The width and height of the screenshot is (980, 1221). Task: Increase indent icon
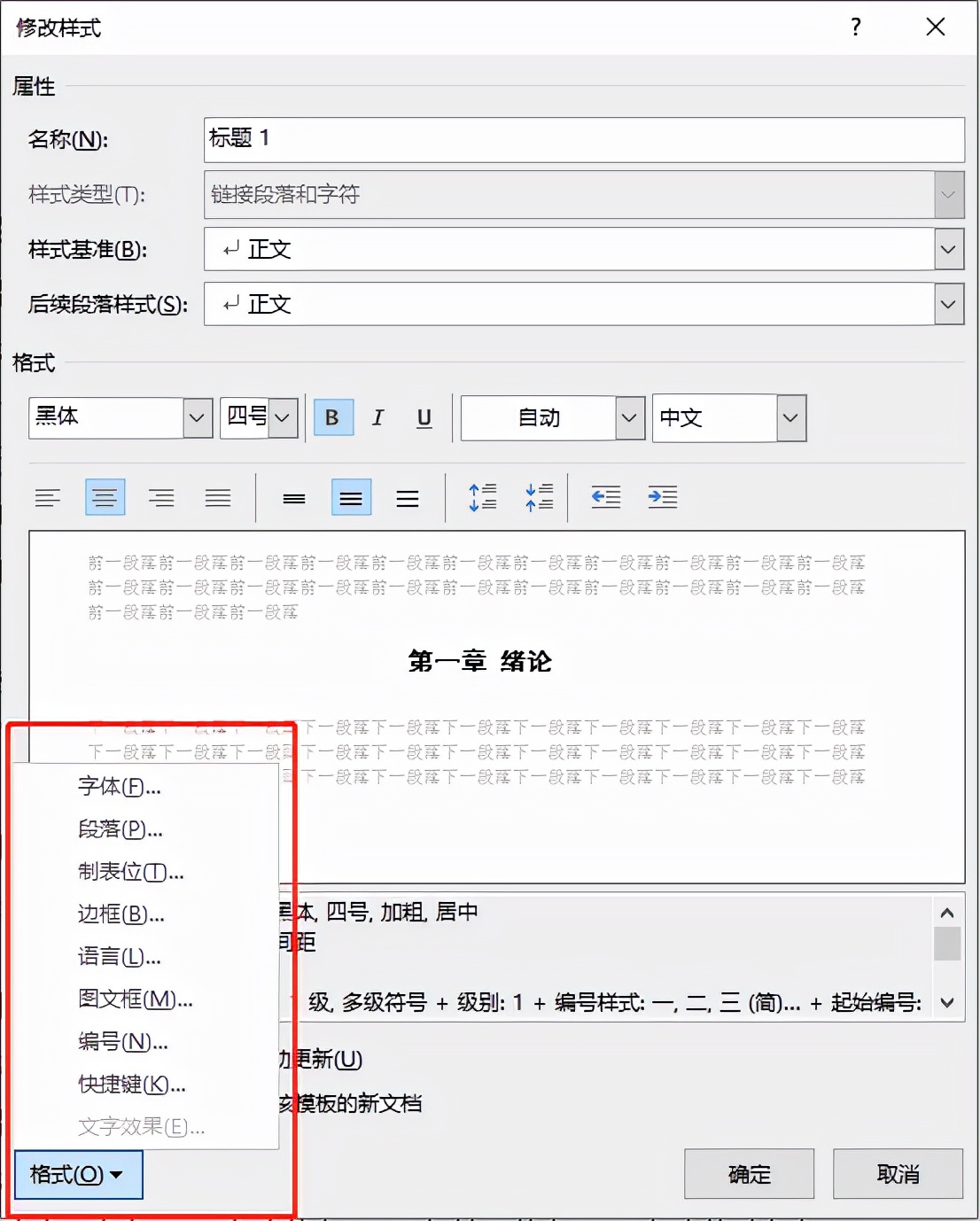pyautogui.click(x=663, y=498)
